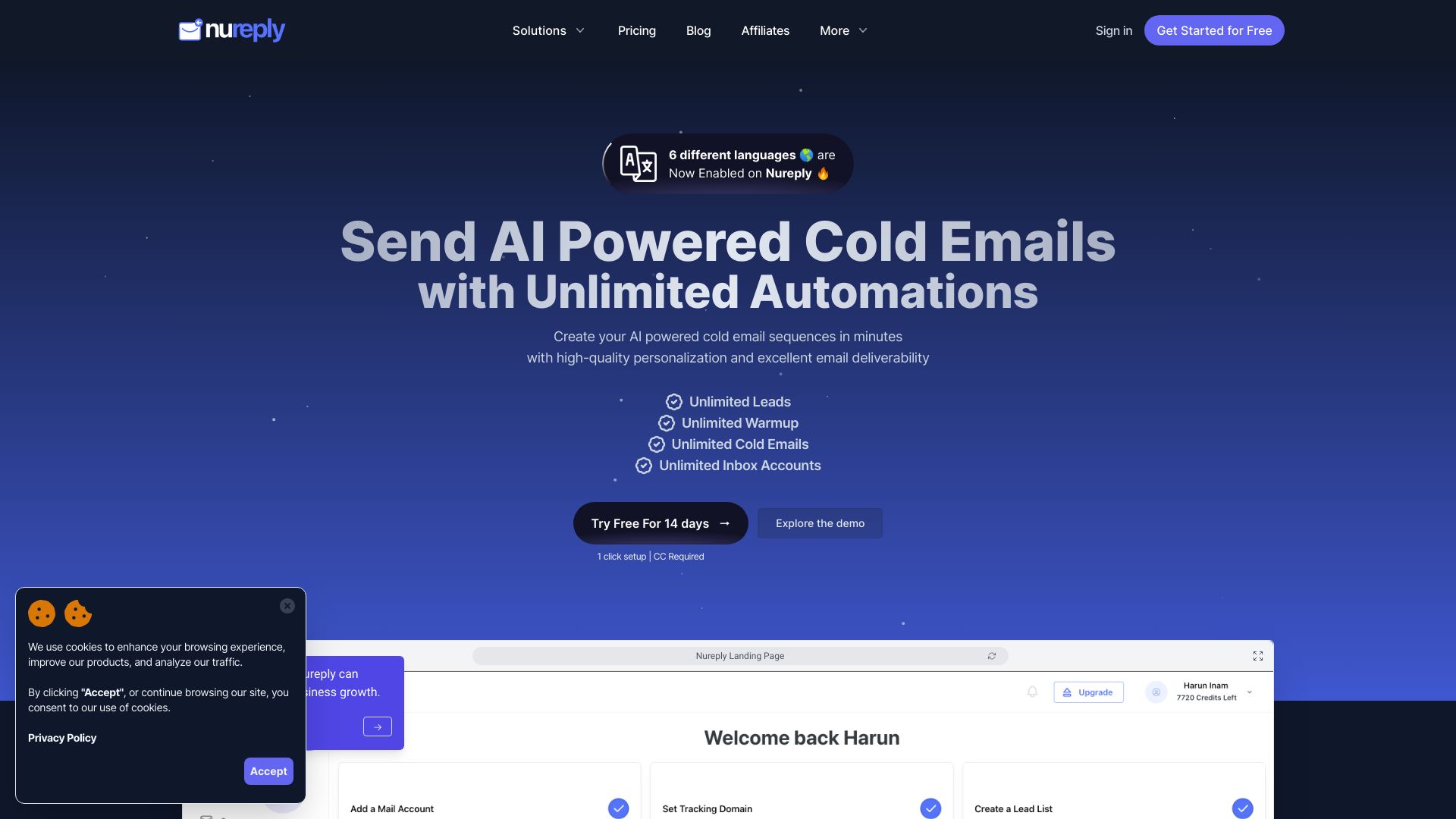Toggle the Set Tracking Domain checkbox
Viewport: 1456px width, 819px height.
click(x=930, y=808)
